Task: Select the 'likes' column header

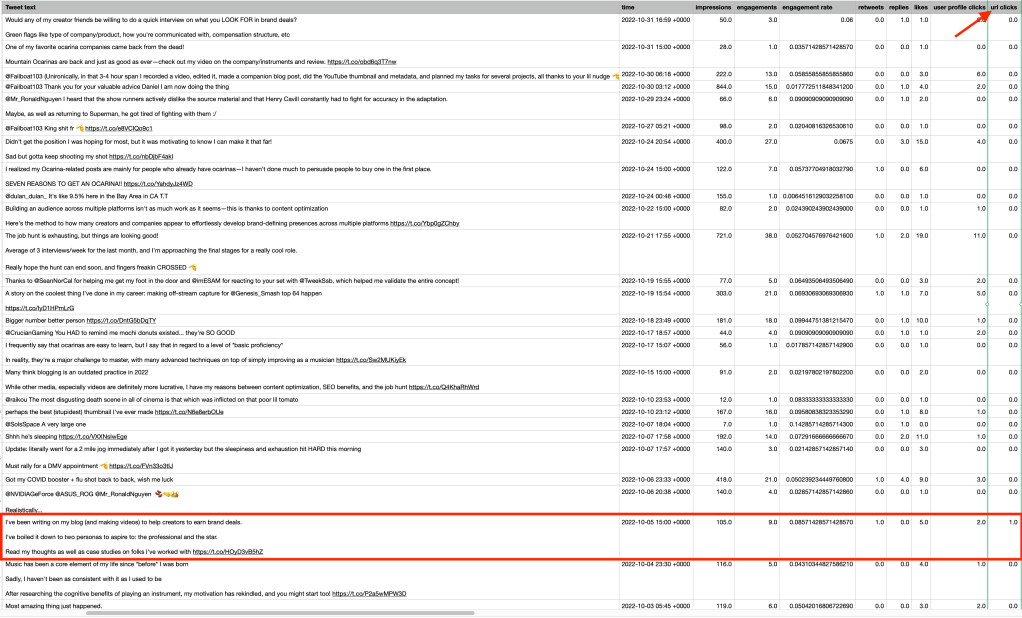Action: 924,7
